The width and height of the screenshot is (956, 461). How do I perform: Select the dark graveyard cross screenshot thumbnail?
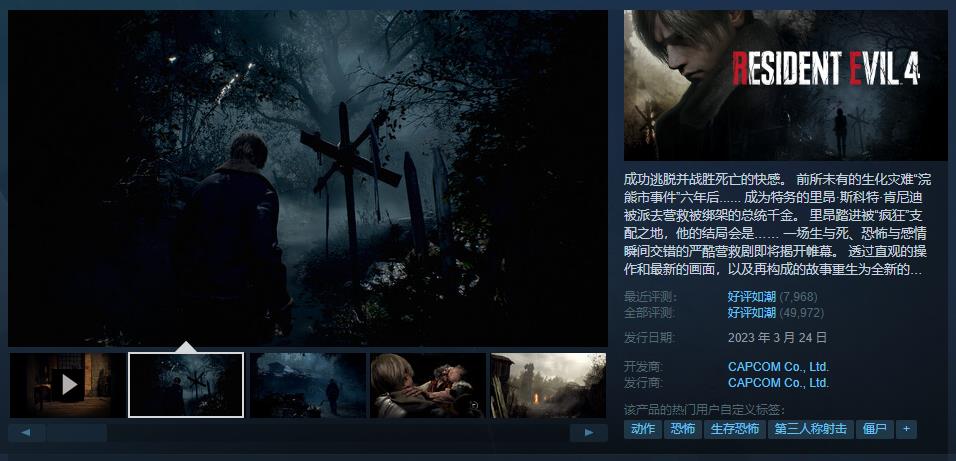tap(186, 385)
